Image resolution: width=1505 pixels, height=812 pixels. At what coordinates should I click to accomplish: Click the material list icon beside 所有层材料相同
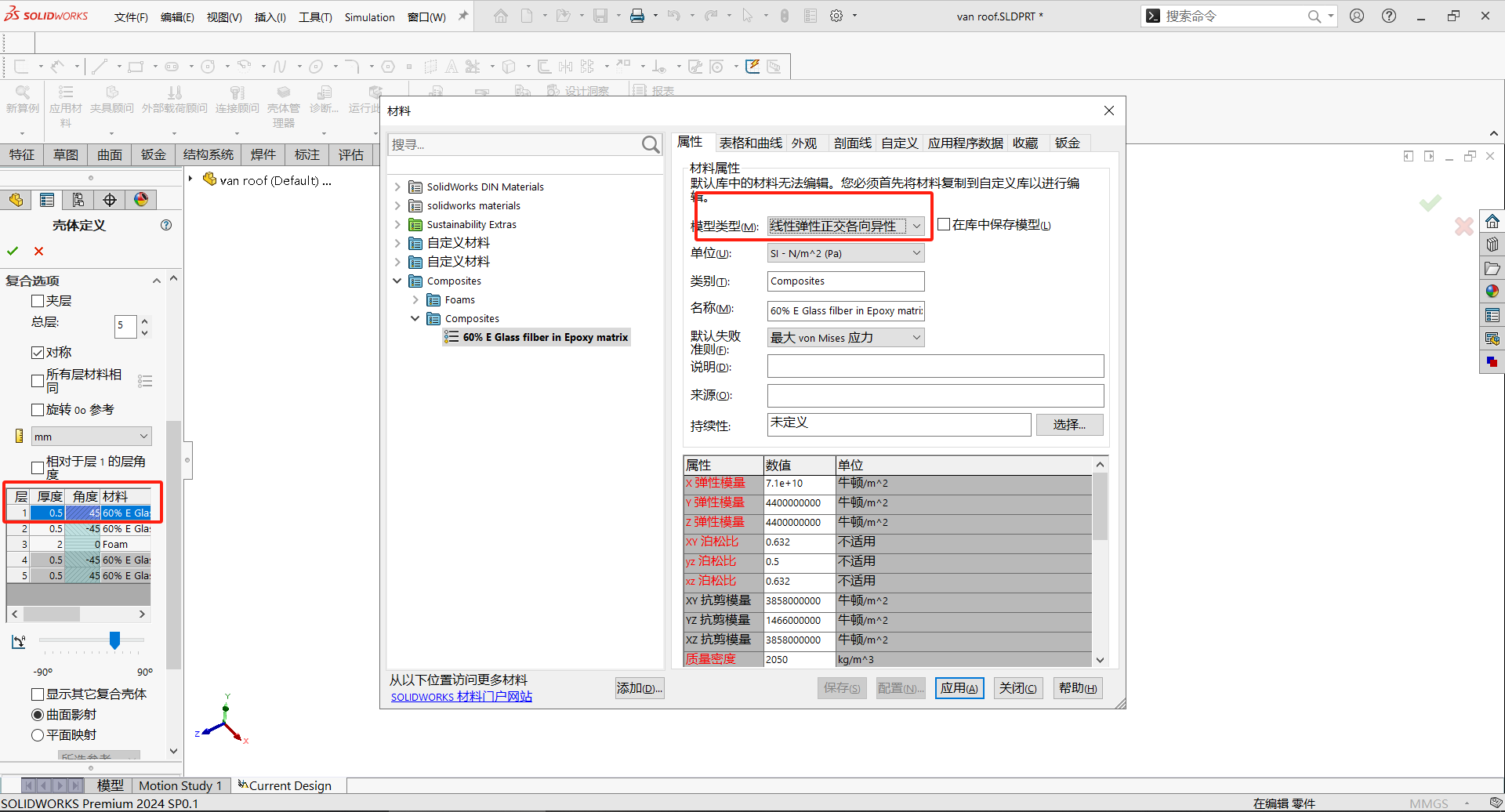[145, 381]
